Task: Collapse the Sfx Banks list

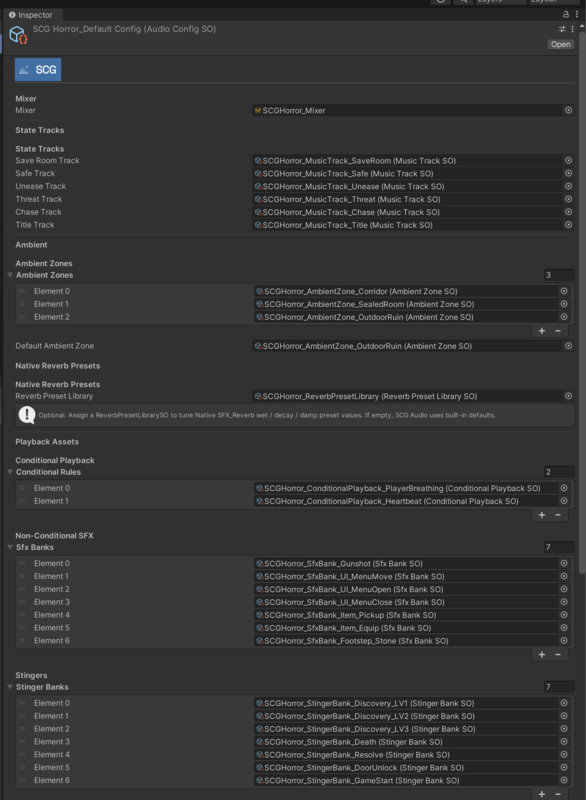Action: pyautogui.click(x=10, y=547)
